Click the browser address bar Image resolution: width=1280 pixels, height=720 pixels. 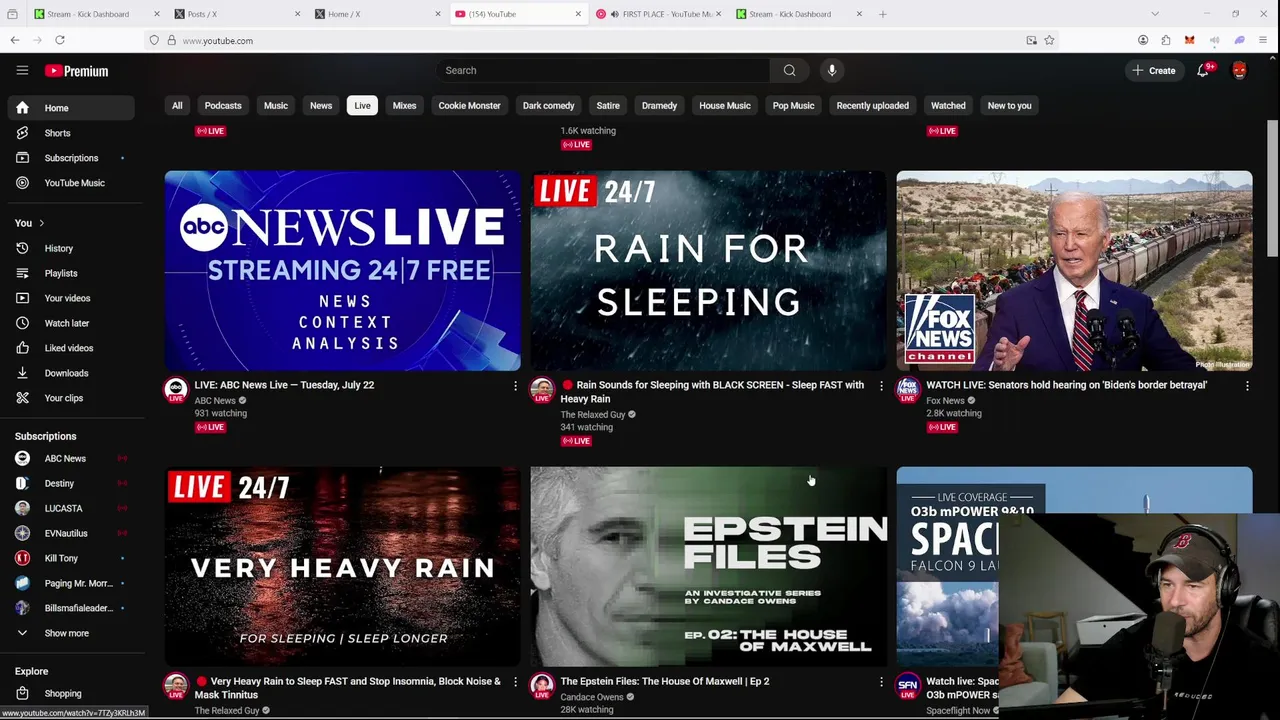tap(600, 40)
